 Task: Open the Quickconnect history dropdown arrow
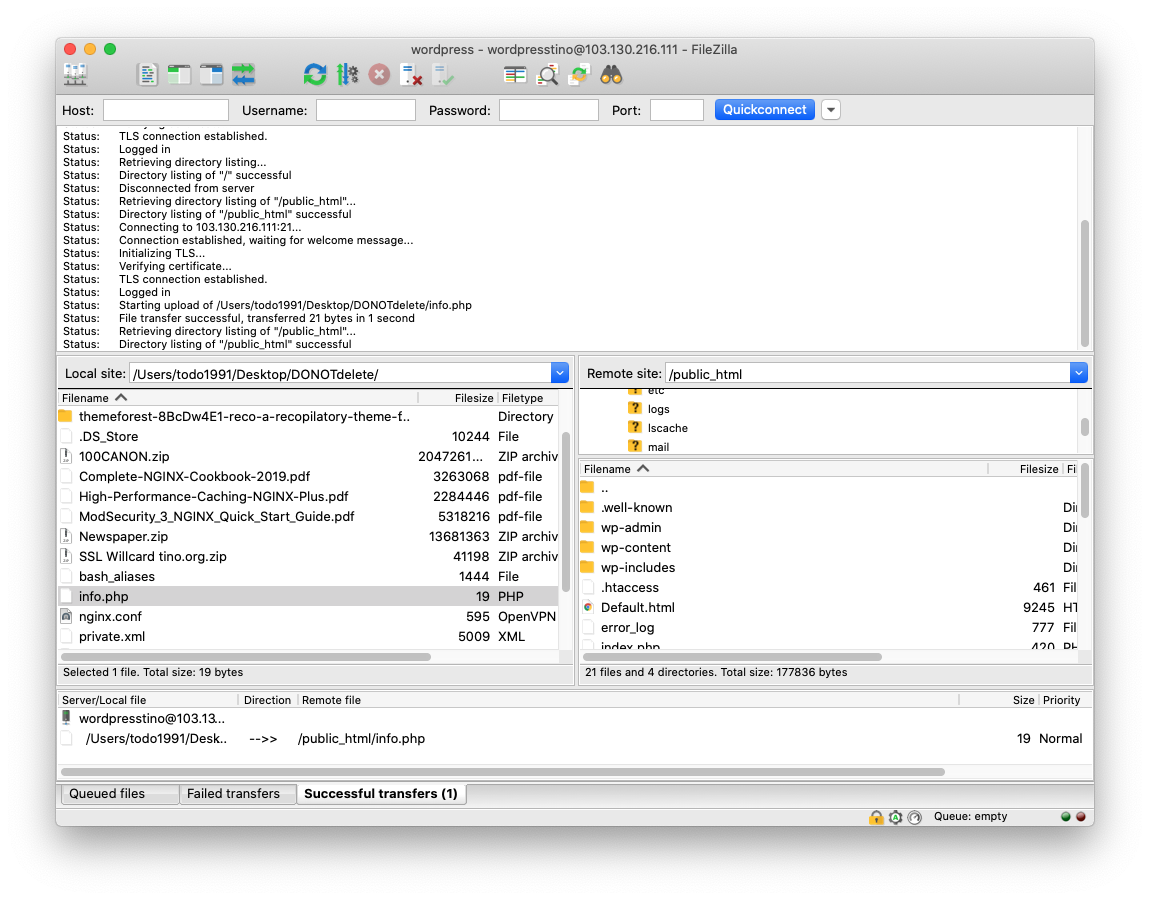tap(831, 110)
